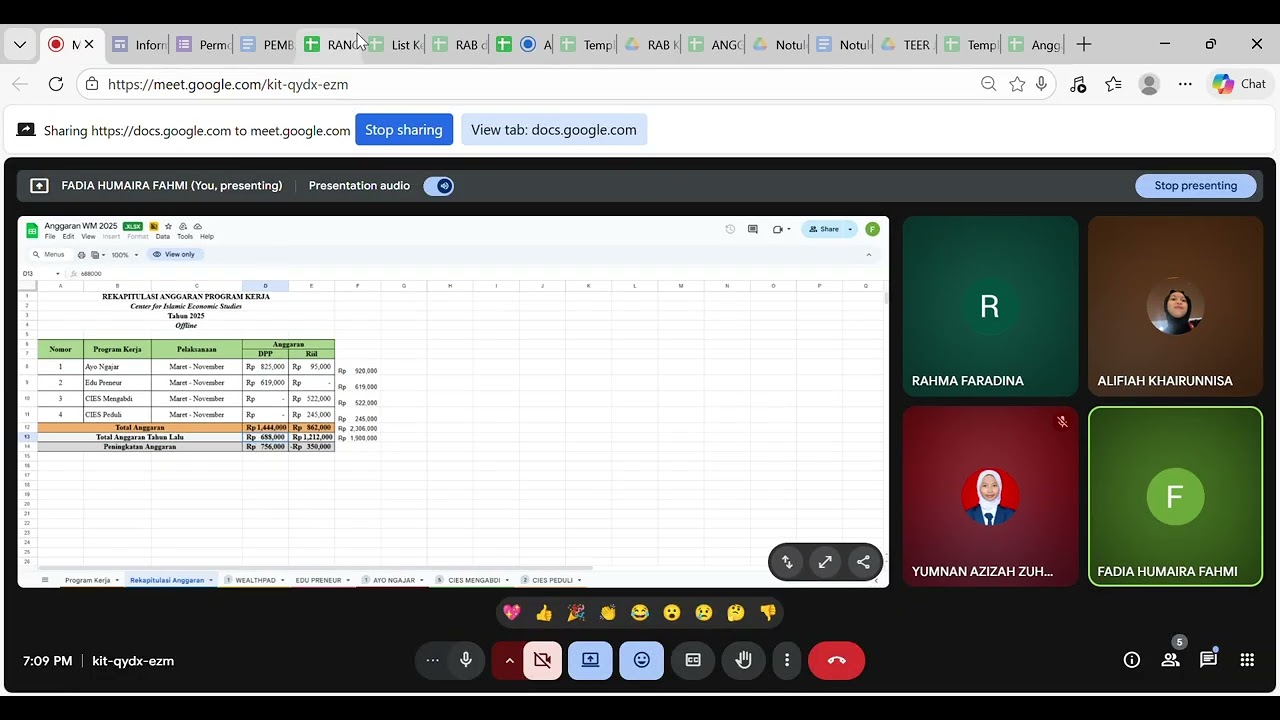Click the present screen button
Screen dimensions: 1280x720
click(x=590, y=660)
